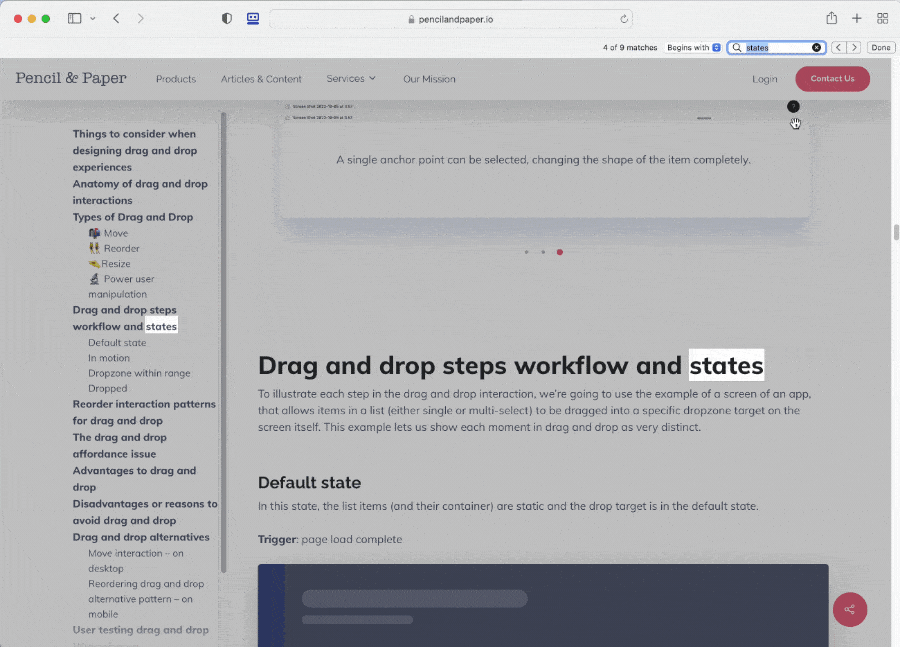Viewport: 900px width, 647px height.
Task: Open the pink floating share button
Action: pos(850,610)
